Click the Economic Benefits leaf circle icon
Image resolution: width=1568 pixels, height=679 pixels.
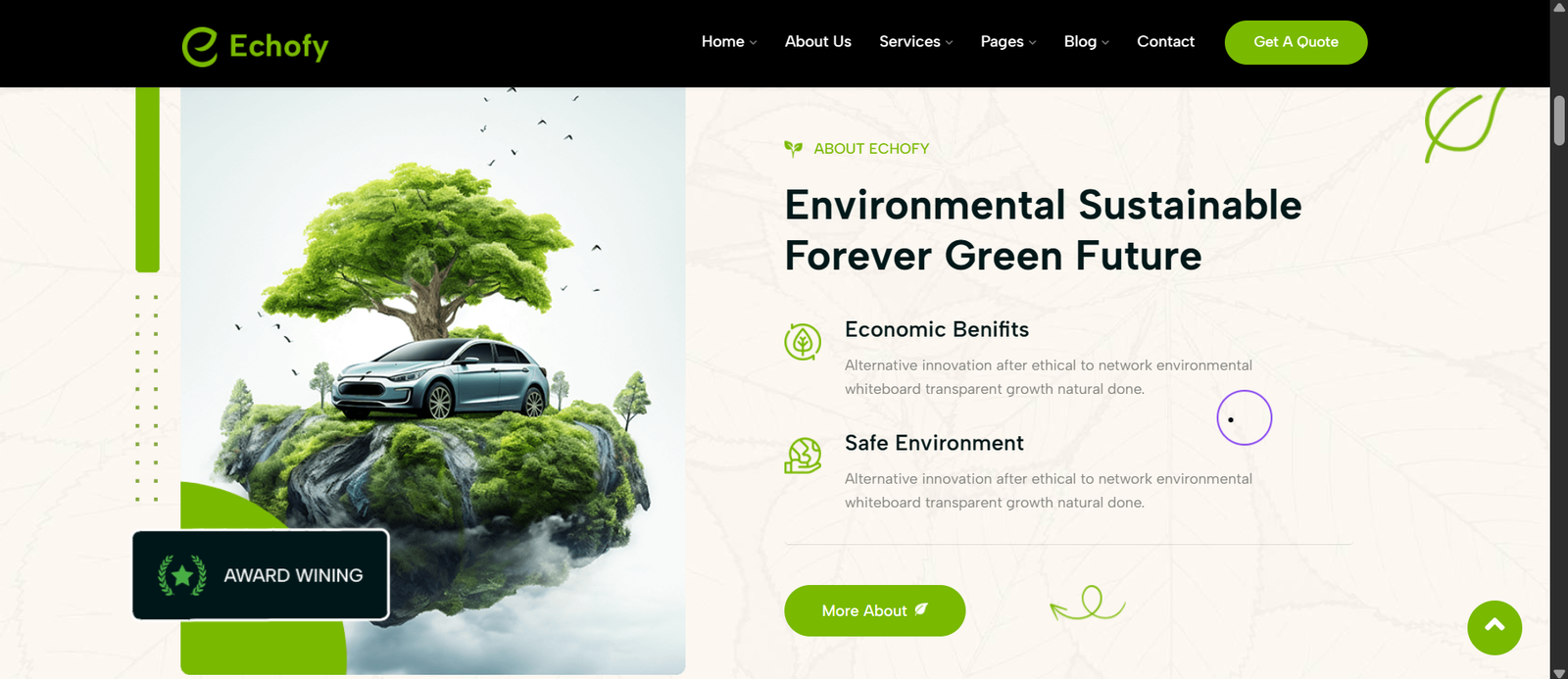[803, 342]
